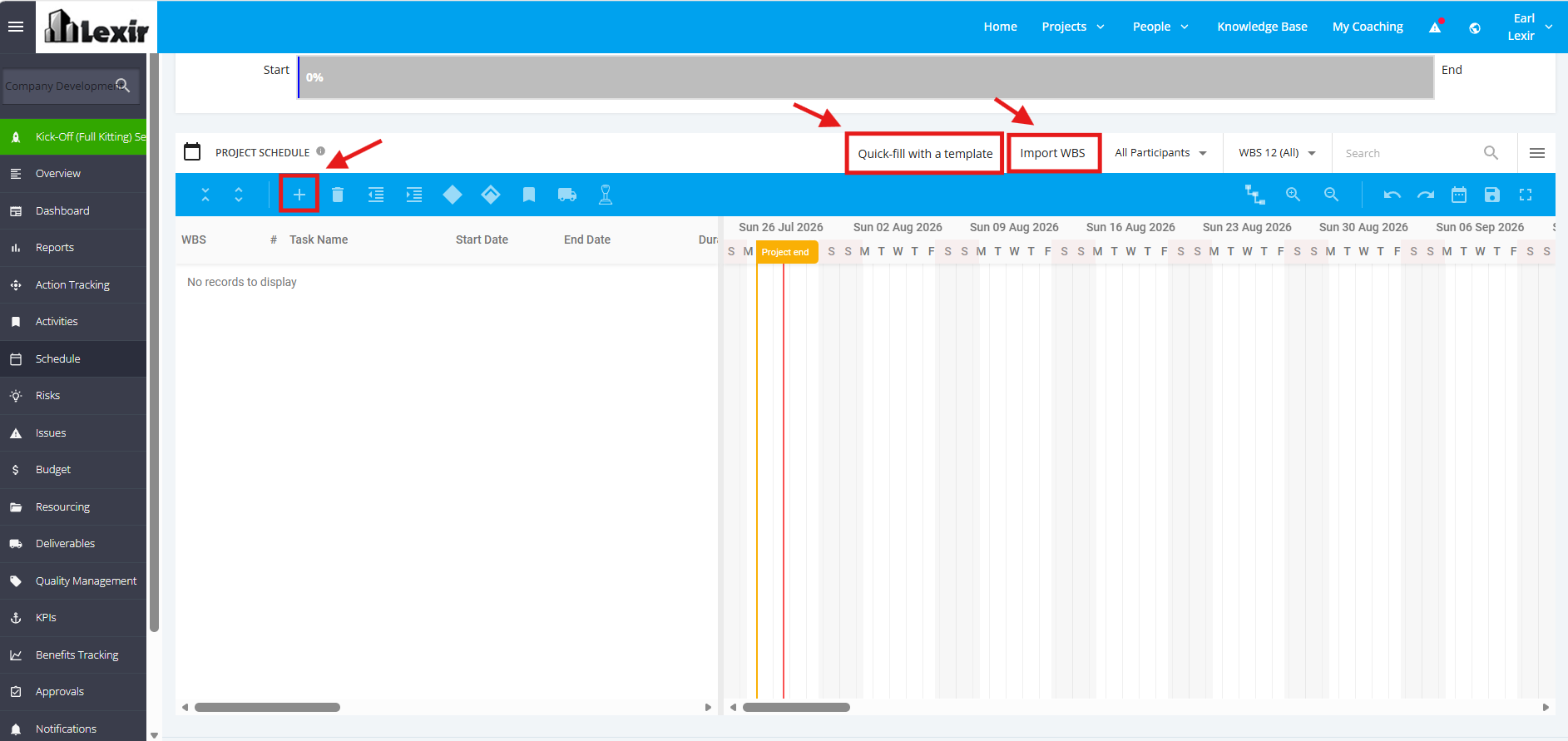Click the sidebar search magnifier icon
This screenshot has width=1568, height=741.
click(123, 86)
